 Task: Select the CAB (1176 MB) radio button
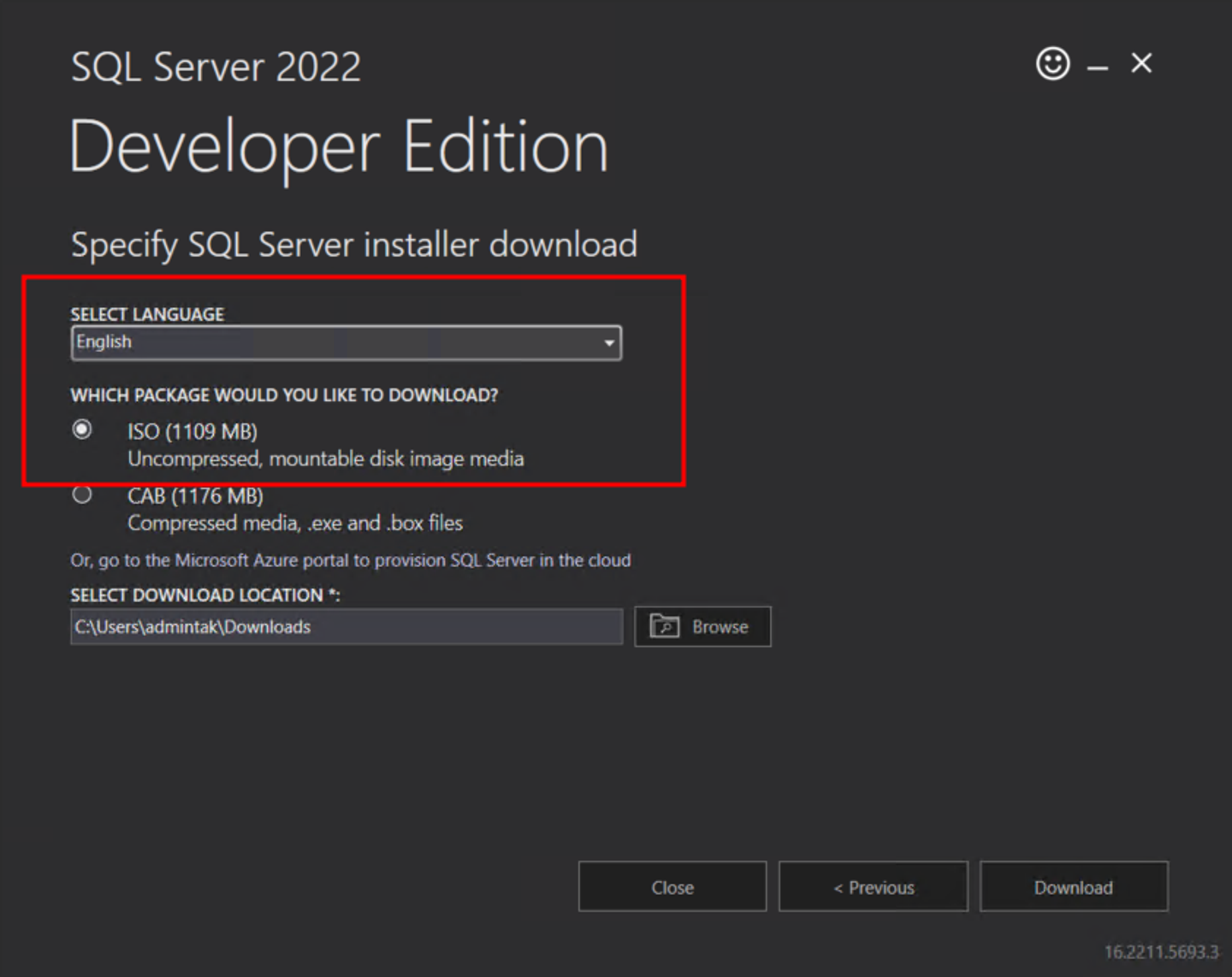point(82,494)
